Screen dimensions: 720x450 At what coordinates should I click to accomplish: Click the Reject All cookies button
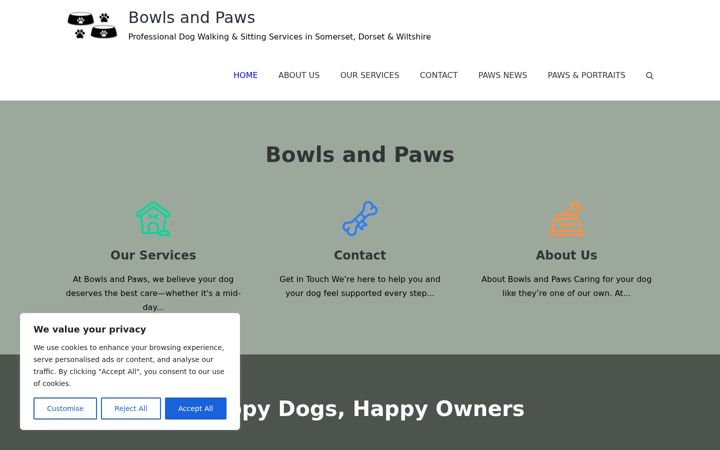pos(131,408)
